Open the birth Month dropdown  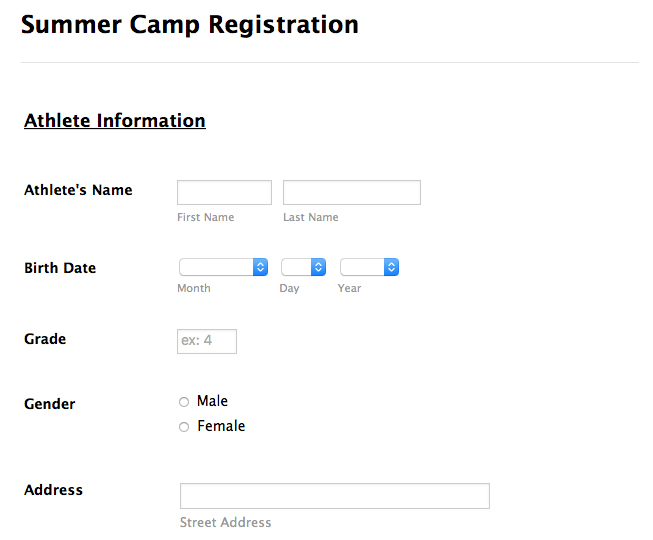223,267
